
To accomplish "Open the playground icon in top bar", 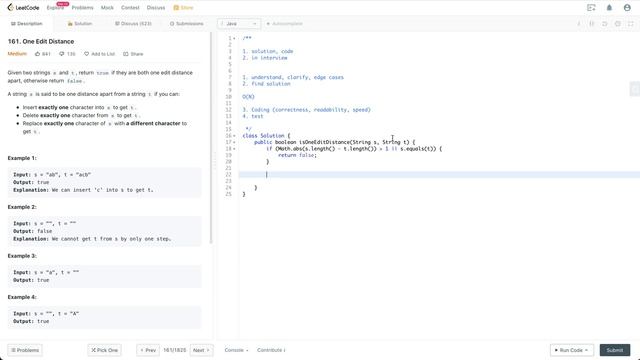I will coord(591,7).
